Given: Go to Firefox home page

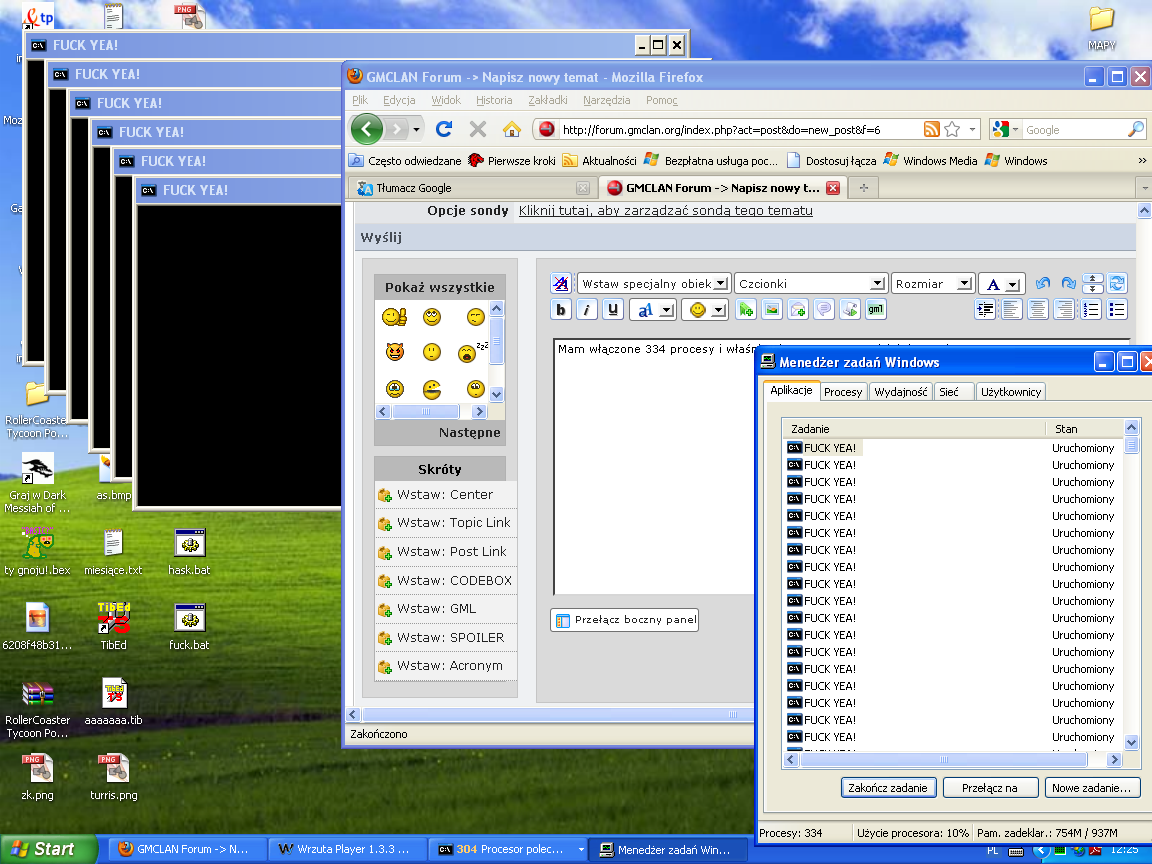Looking at the screenshot, I should (x=512, y=129).
